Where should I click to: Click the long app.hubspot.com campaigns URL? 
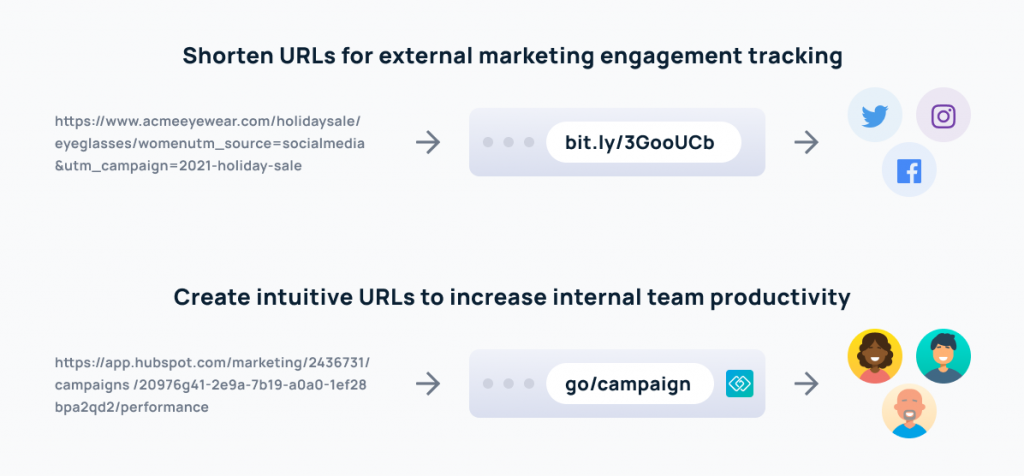click(x=212, y=385)
